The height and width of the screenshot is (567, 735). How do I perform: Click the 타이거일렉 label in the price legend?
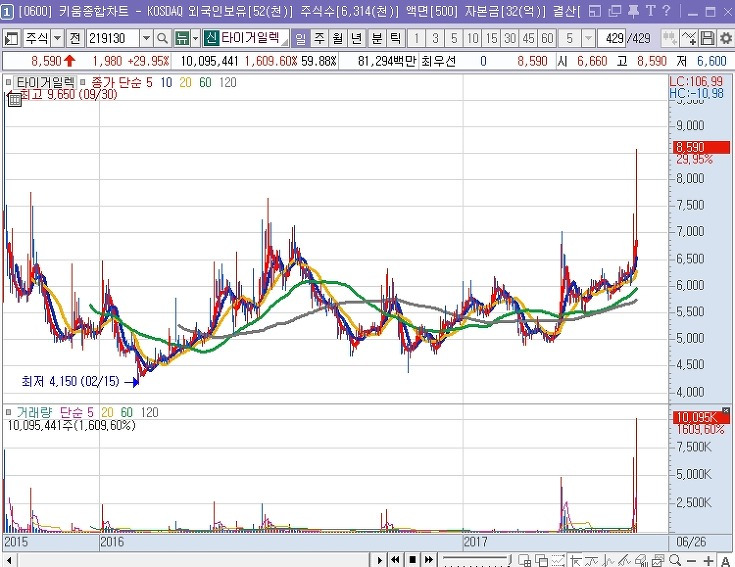click(x=45, y=82)
